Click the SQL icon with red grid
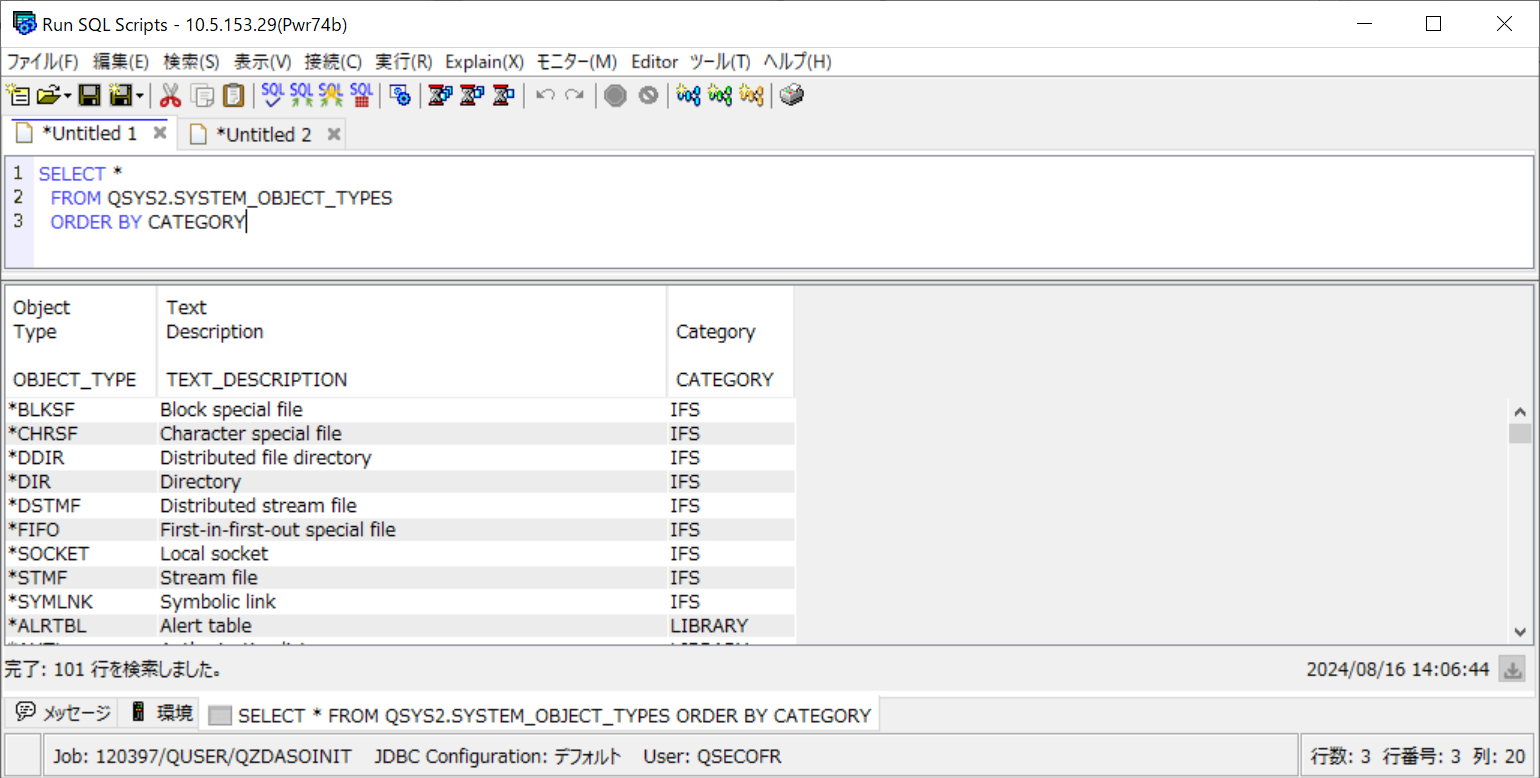The width and height of the screenshot is (1540, 778). point(361,95)
